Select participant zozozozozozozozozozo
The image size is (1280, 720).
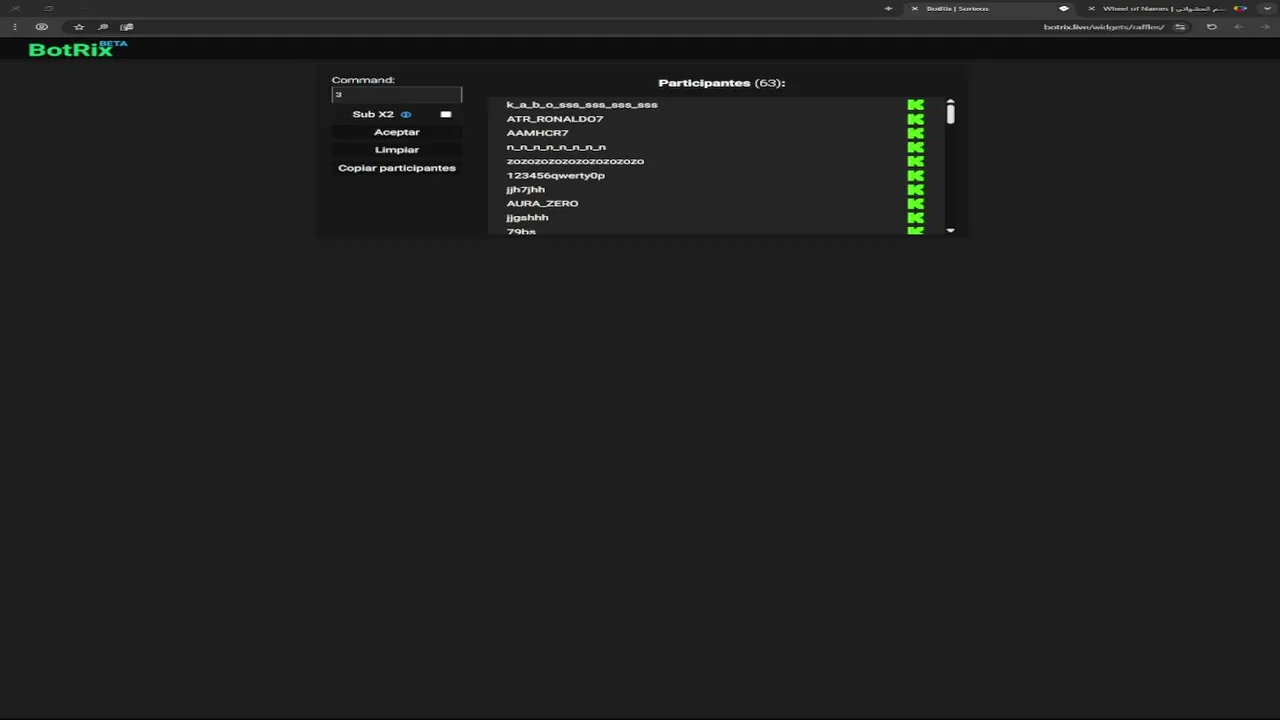(x=575, y=161)
